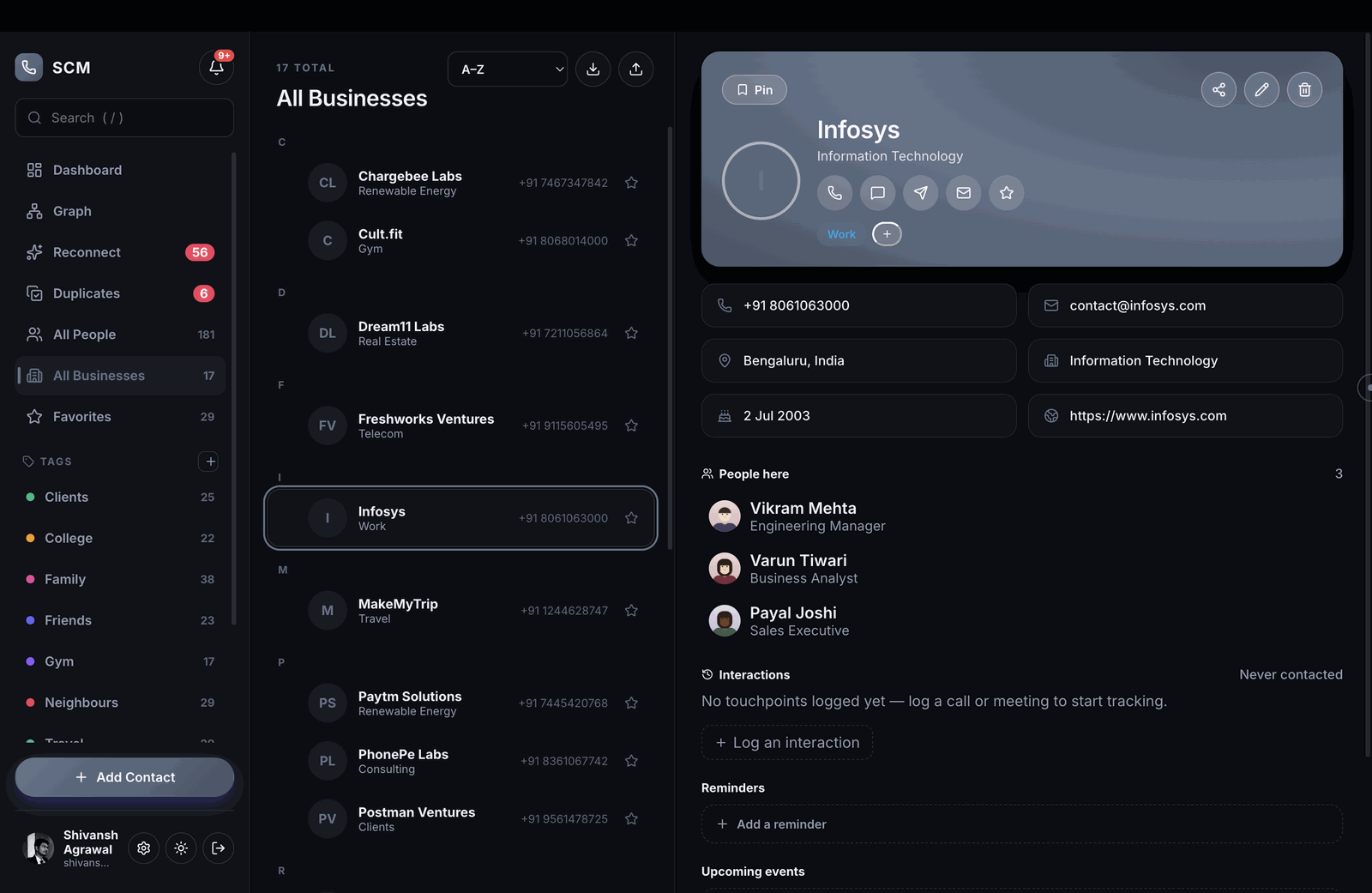
Task: Select MakeMyTrip in the list
Action: [x=460, y=611]
